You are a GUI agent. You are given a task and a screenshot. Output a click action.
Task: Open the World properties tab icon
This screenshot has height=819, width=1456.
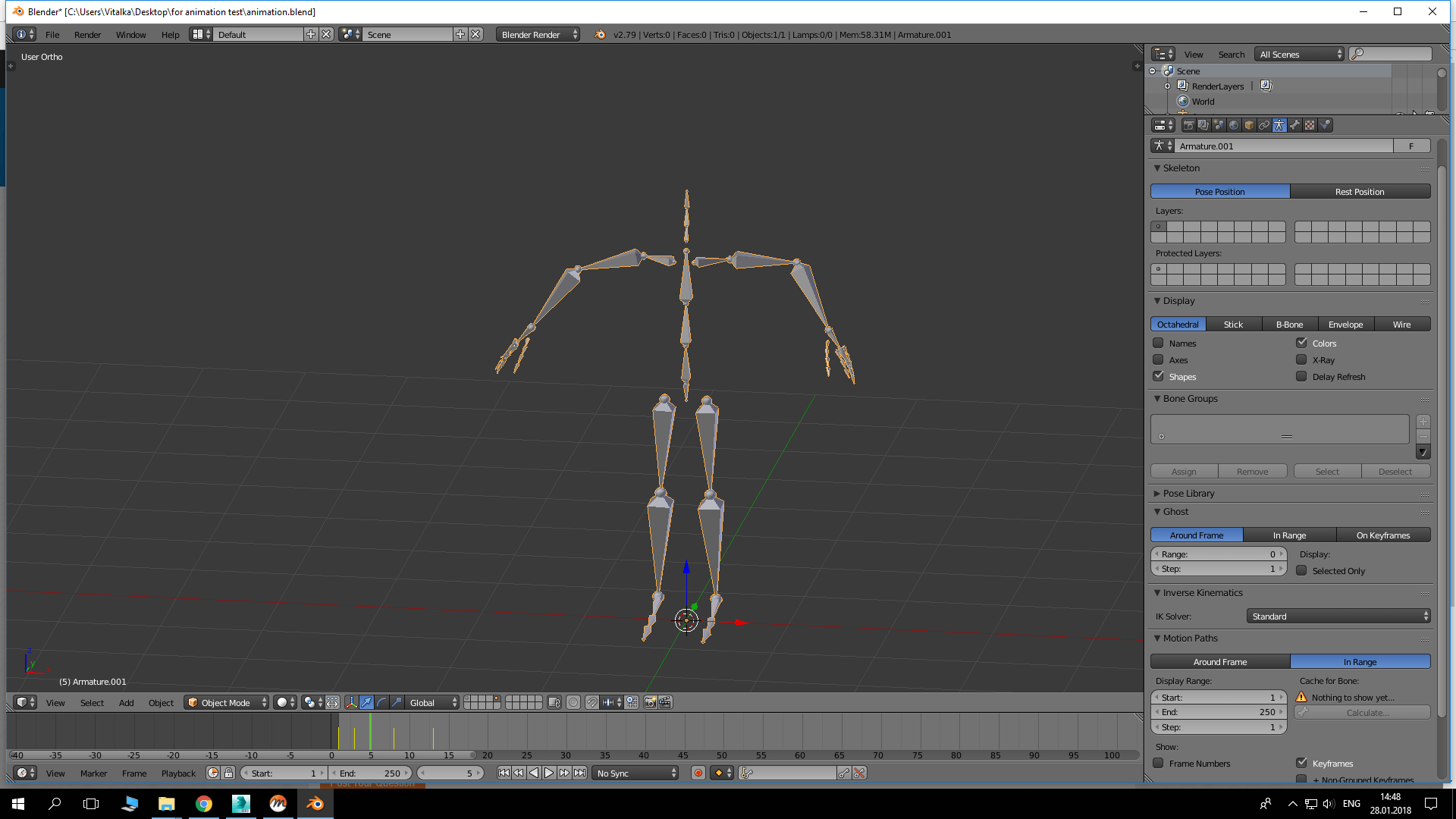[x=1234, y=125]
